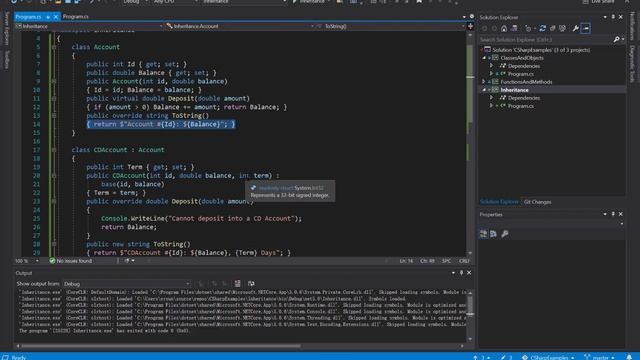Screen dimensions: 640x360
Task: Click the Back arrow in Solution Explorer toolbar
Action: 484,29
